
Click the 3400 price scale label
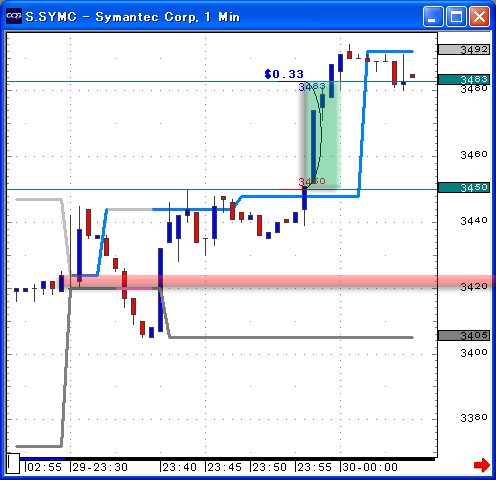tap(474, 353)
